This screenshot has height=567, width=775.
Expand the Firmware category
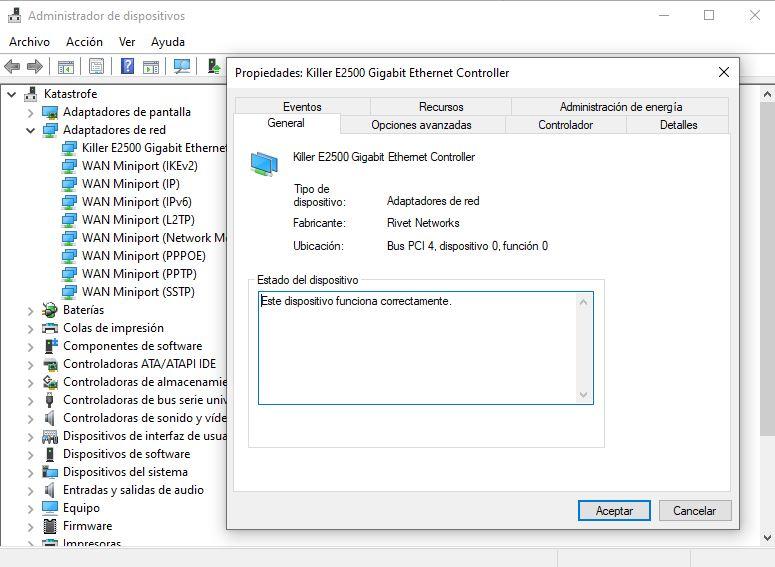coord(31,526)
